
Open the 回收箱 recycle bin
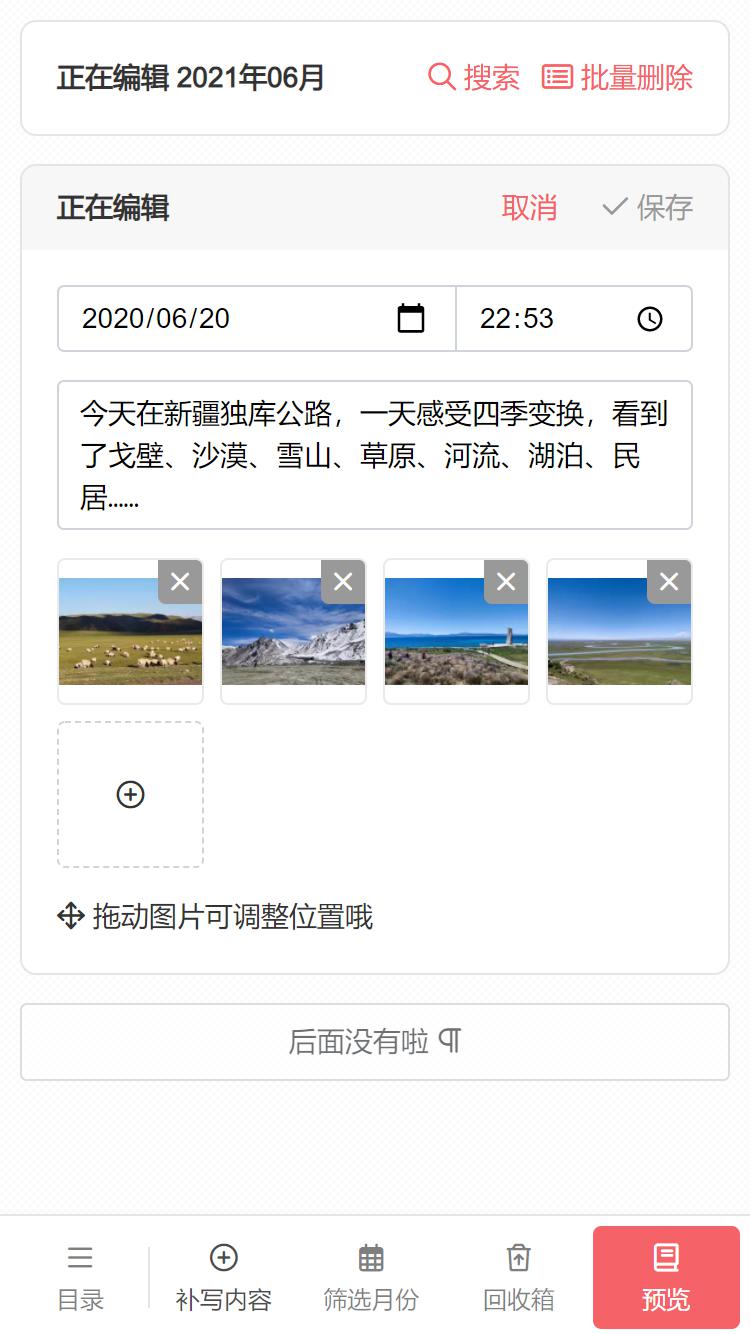pos(518,1278)
